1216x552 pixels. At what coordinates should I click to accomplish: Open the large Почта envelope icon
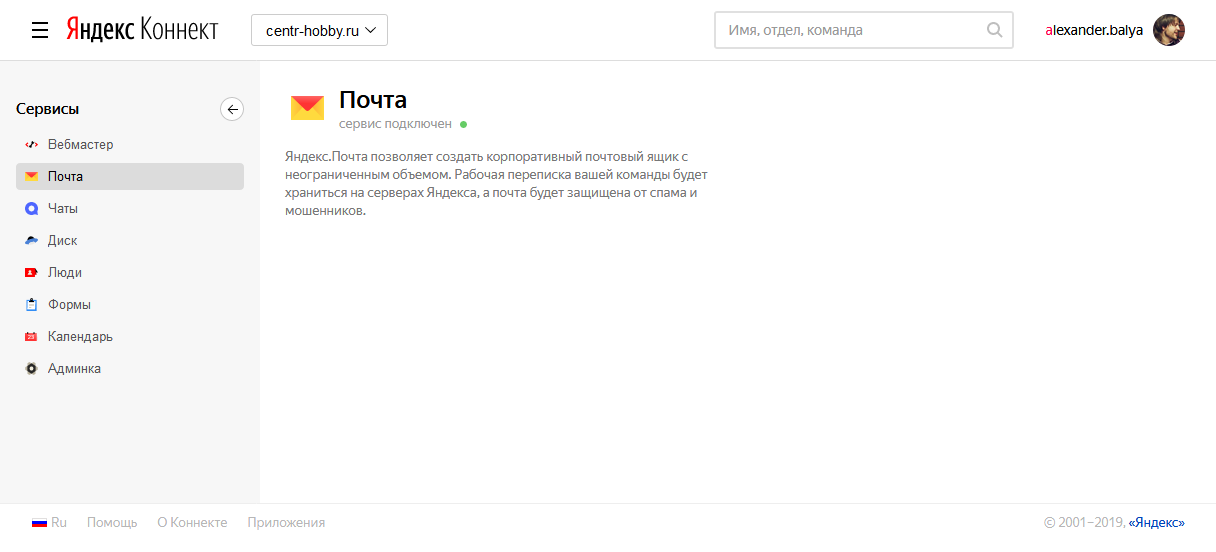point(307,108)
